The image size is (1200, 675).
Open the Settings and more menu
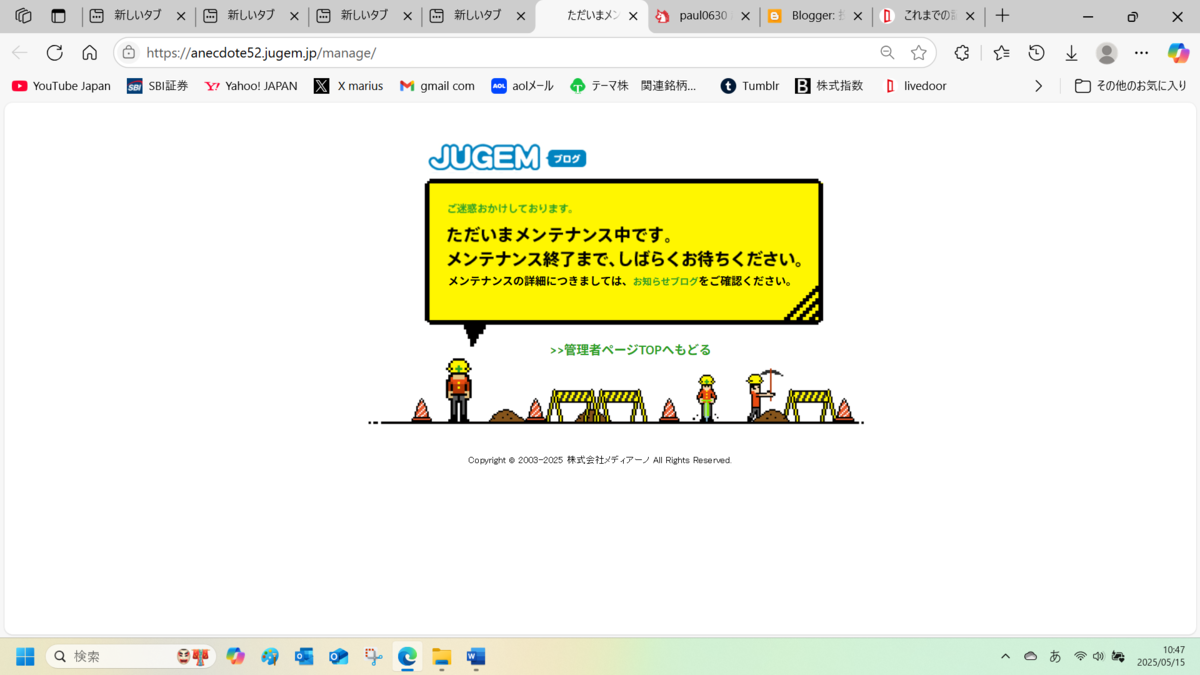click(x=1142, y=53)
